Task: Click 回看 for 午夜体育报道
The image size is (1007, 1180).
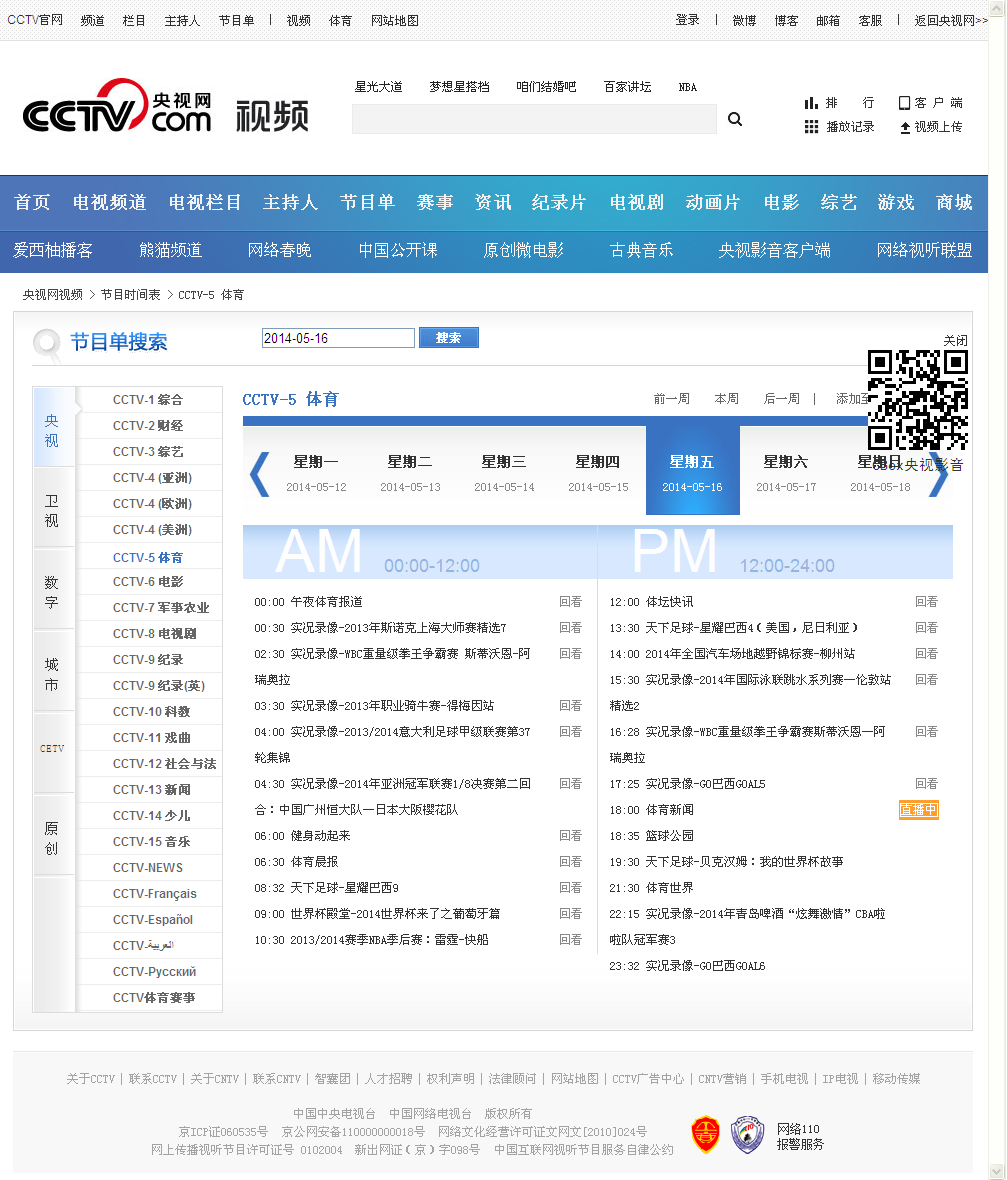Action: click(x=570, y=602)
